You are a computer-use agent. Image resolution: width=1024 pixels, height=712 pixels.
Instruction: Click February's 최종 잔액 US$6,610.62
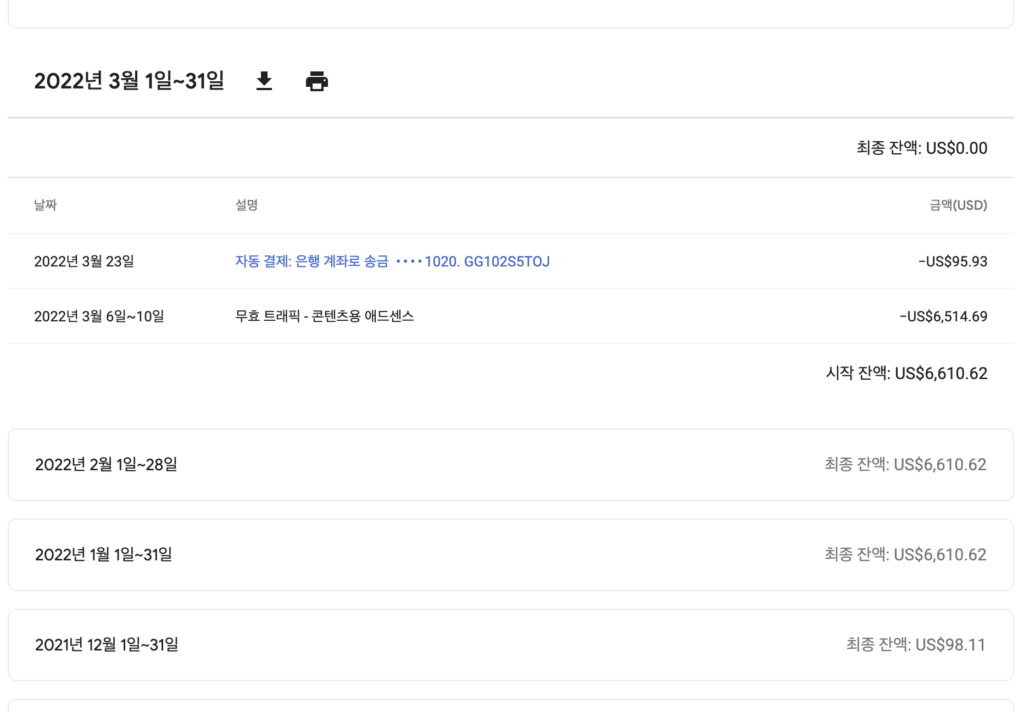coord(905,464)
